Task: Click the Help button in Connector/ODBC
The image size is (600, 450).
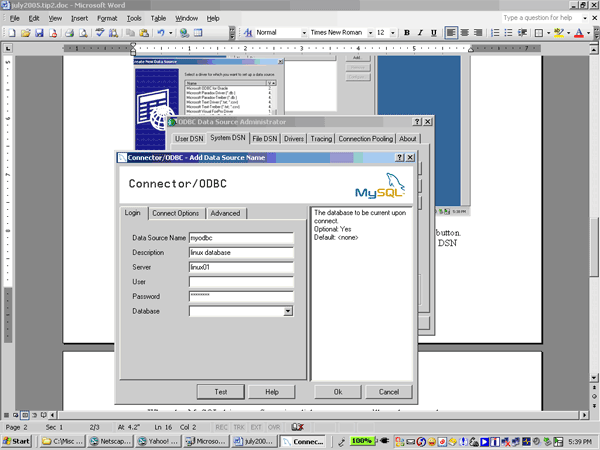Action: 272,392
